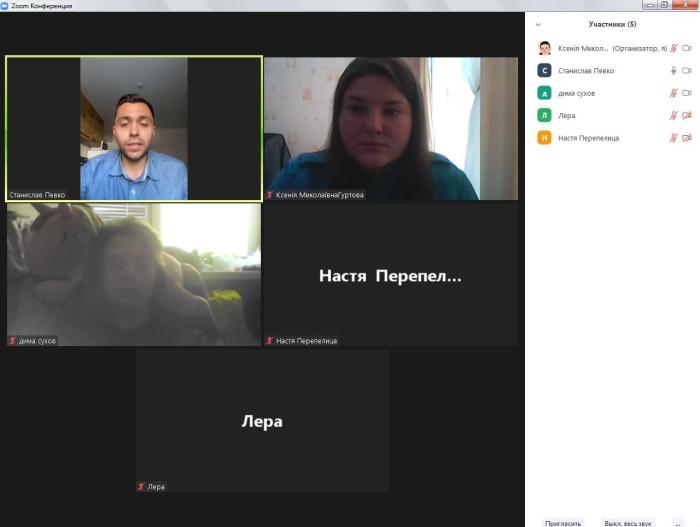Select Ксенія Миколаївна Гуртова video tile
The image size is (700, 527).
click(391, 128)
